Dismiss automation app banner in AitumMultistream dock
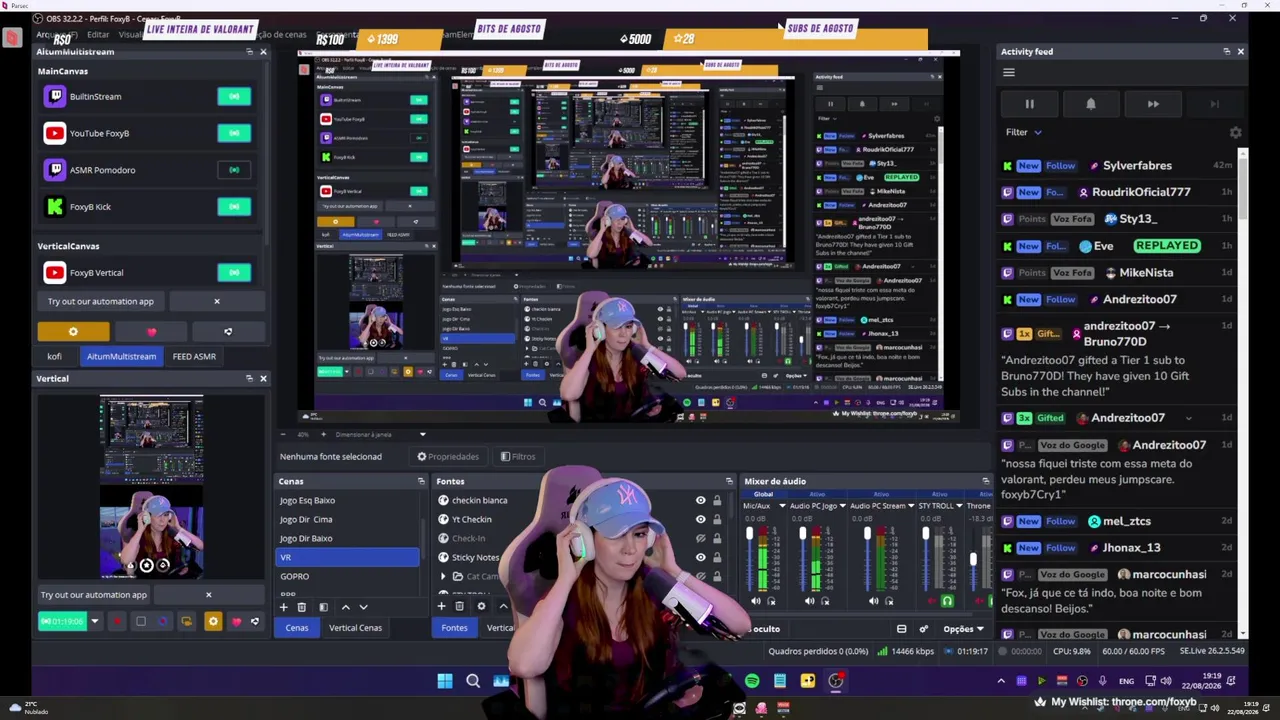 coord(216,301)
